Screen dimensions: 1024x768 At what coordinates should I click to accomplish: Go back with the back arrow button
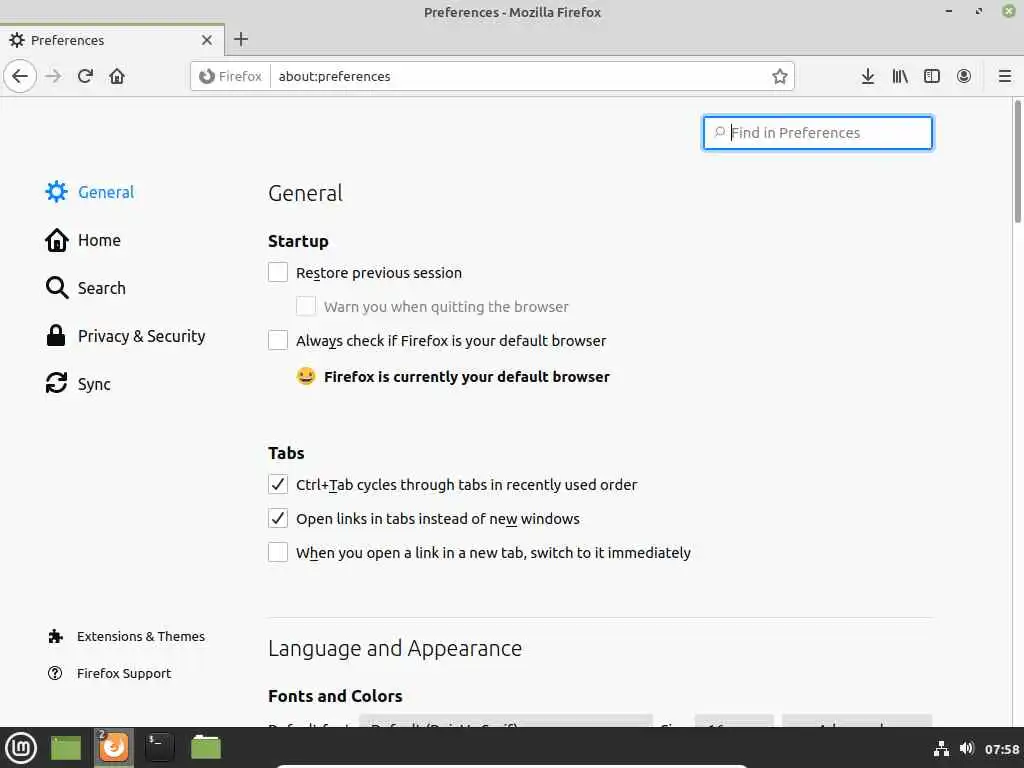[20, 76]
